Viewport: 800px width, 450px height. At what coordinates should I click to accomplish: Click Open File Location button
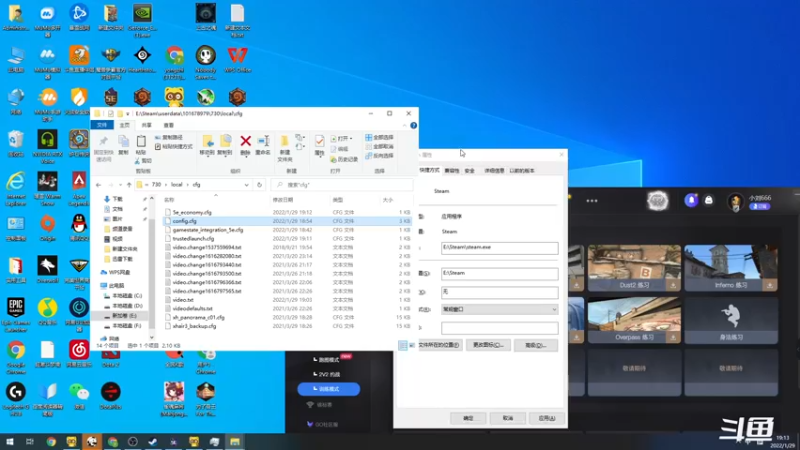tap(439, 345)
